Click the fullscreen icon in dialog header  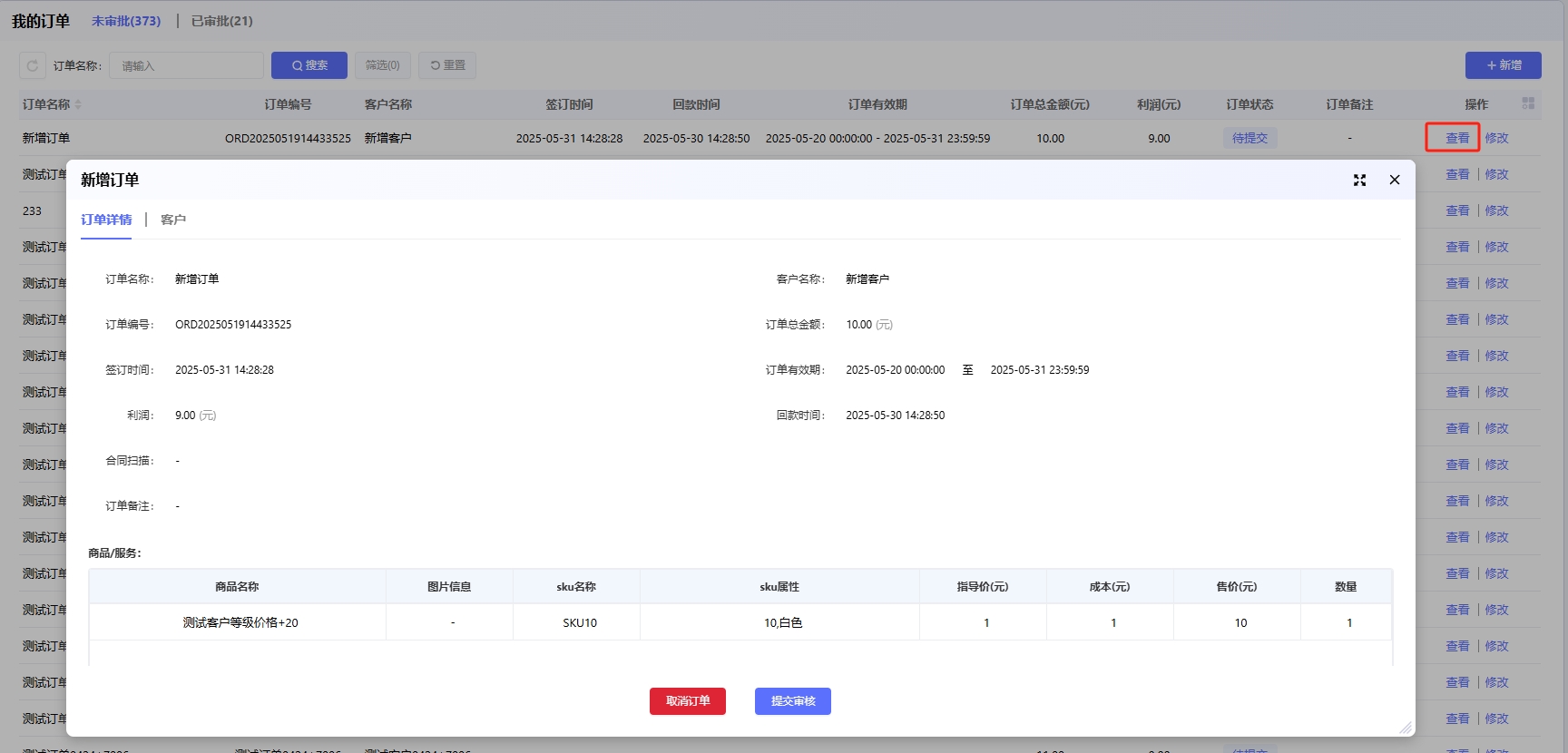coord(1359,181)
